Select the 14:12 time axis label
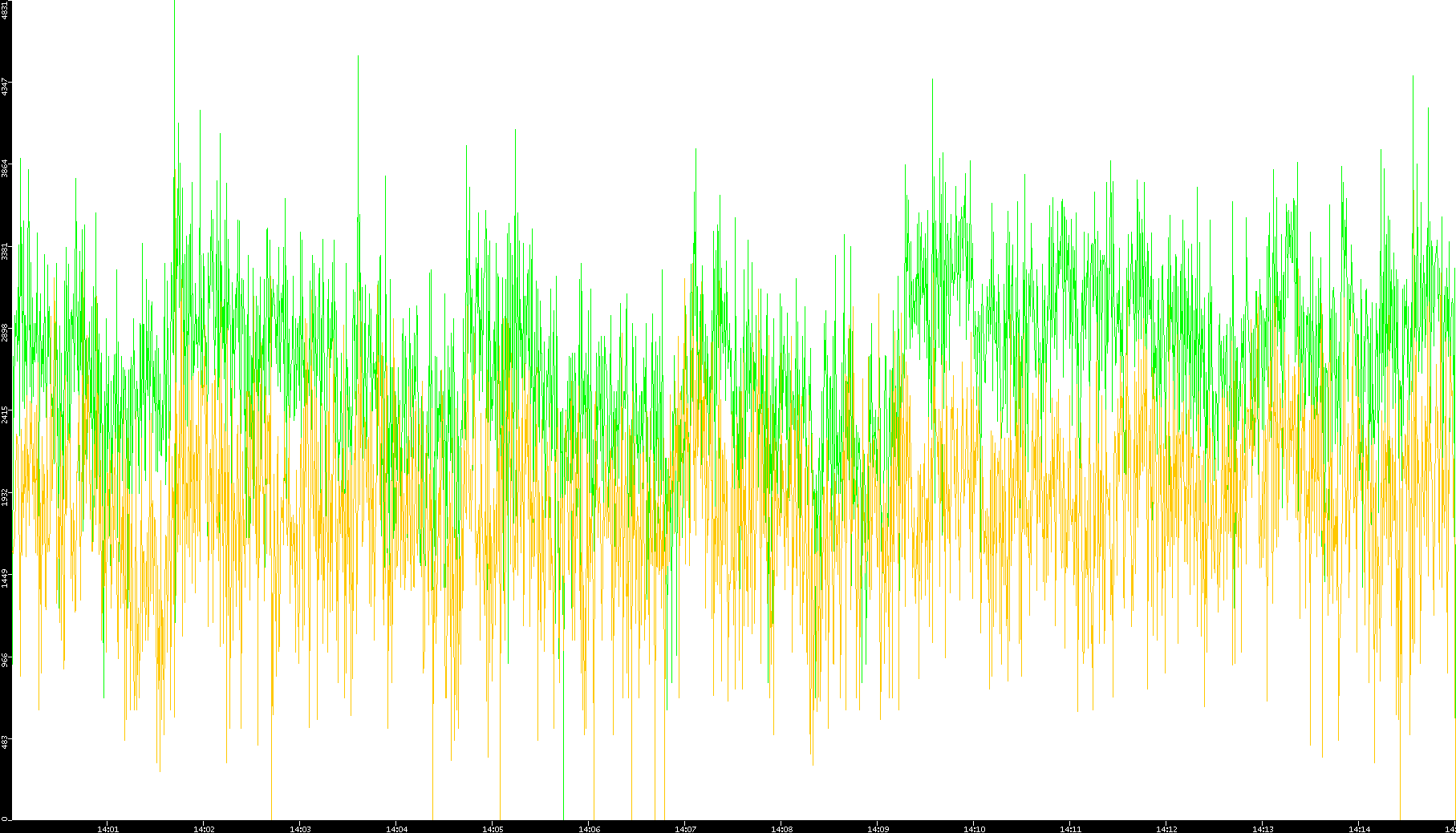This screenshot has width=1456, height=833. tap(1166, 828)
